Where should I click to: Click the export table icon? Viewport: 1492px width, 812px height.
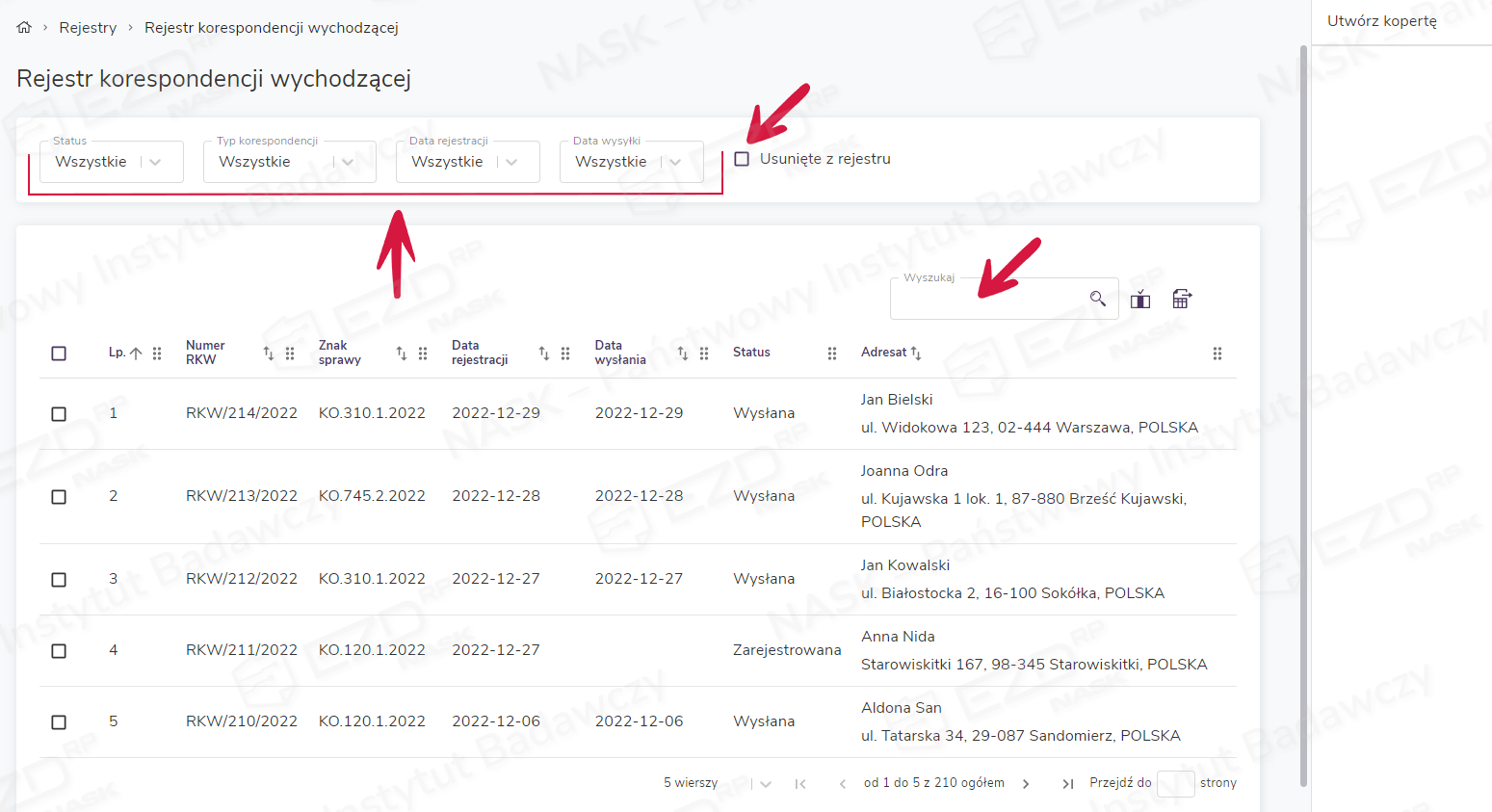[1182, 299]
